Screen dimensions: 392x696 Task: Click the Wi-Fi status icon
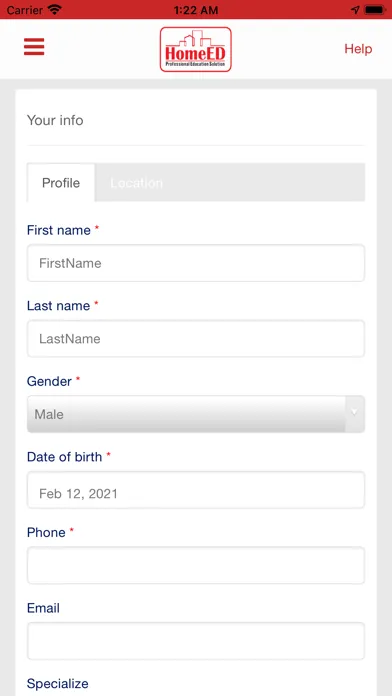coord(55,9)
